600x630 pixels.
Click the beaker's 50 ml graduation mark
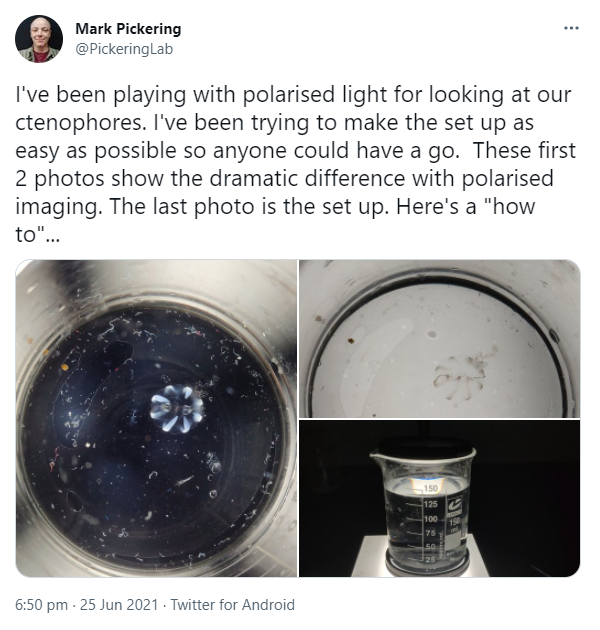430,546
